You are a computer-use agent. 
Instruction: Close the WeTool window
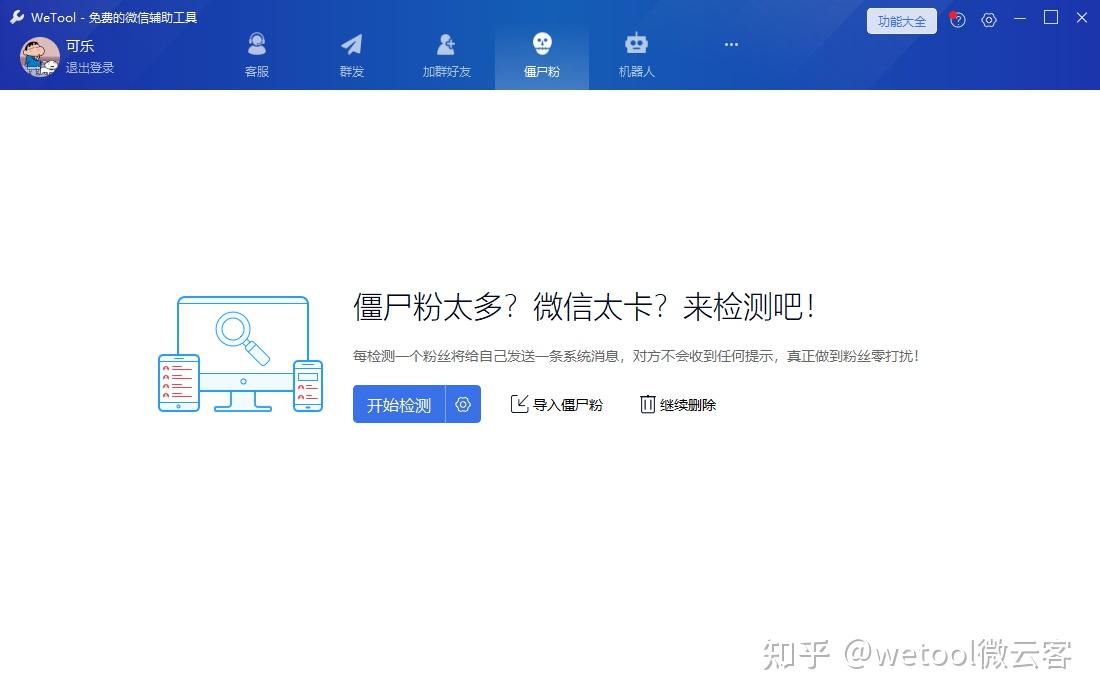pyautogui.click(x=1082, y=18)
